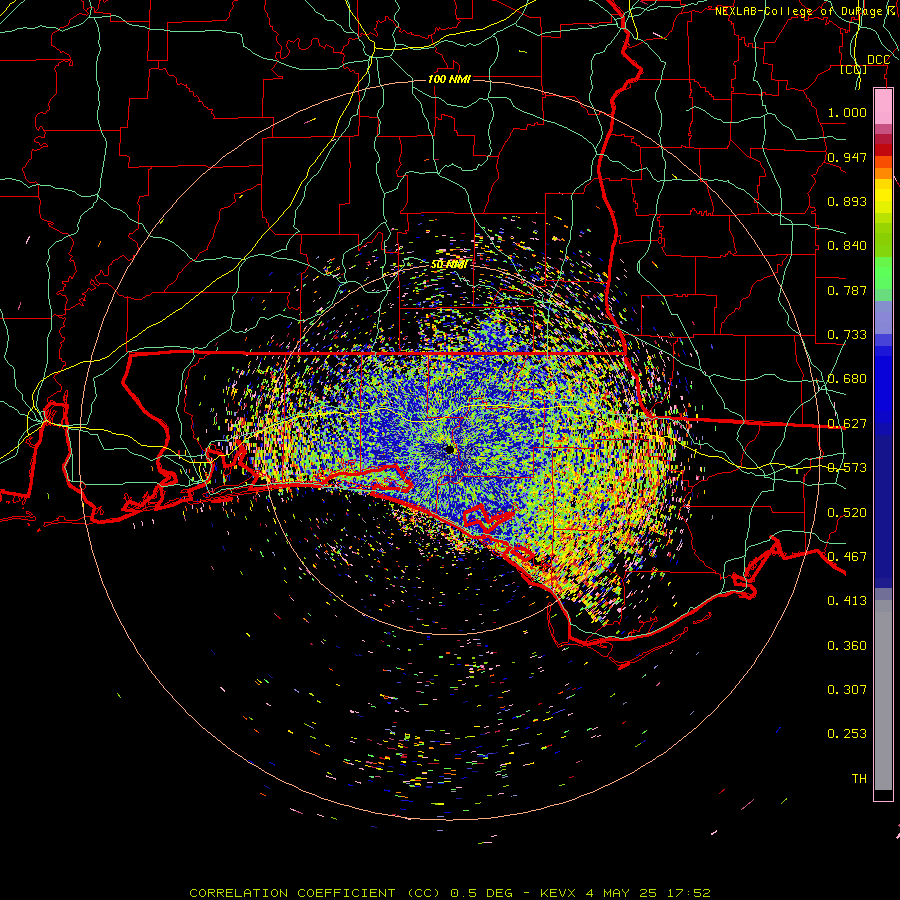The width and height of the screenshot is (900, 900).
Task: Click the pink 1.000 color bar segment
Action: 883,107
